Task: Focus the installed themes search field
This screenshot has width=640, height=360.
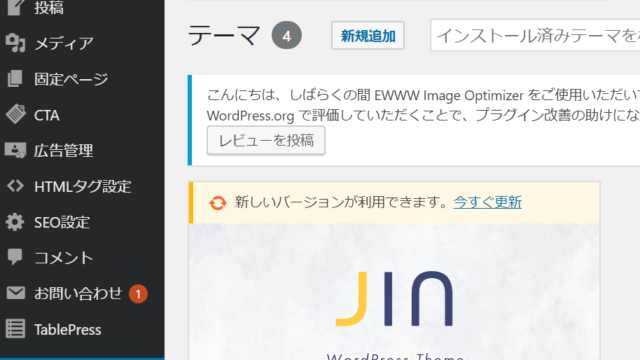Action: tap(535, 36)
